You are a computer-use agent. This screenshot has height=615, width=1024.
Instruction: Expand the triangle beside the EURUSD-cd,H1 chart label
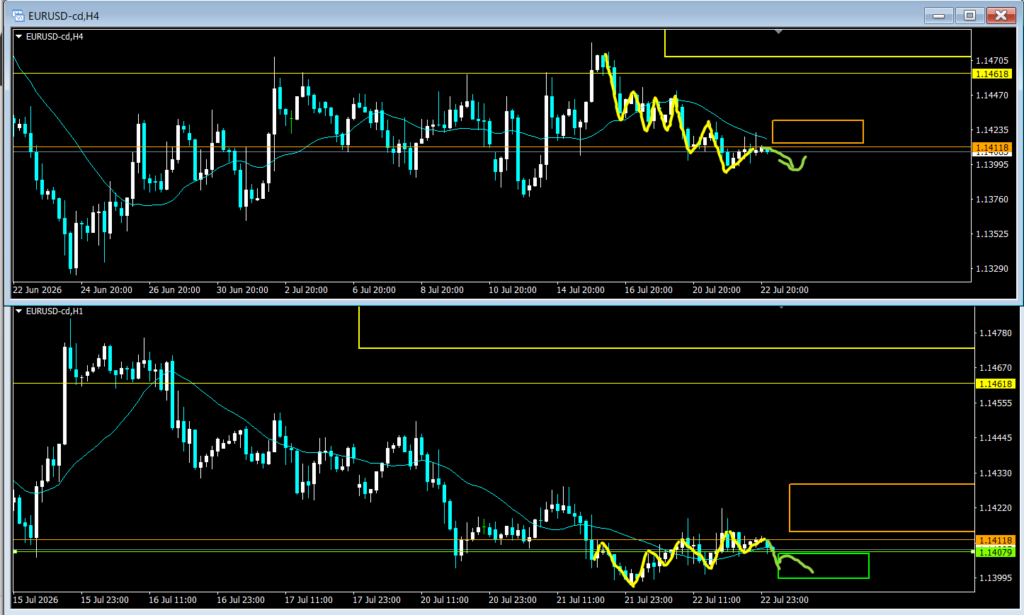[x=19, y=311]
